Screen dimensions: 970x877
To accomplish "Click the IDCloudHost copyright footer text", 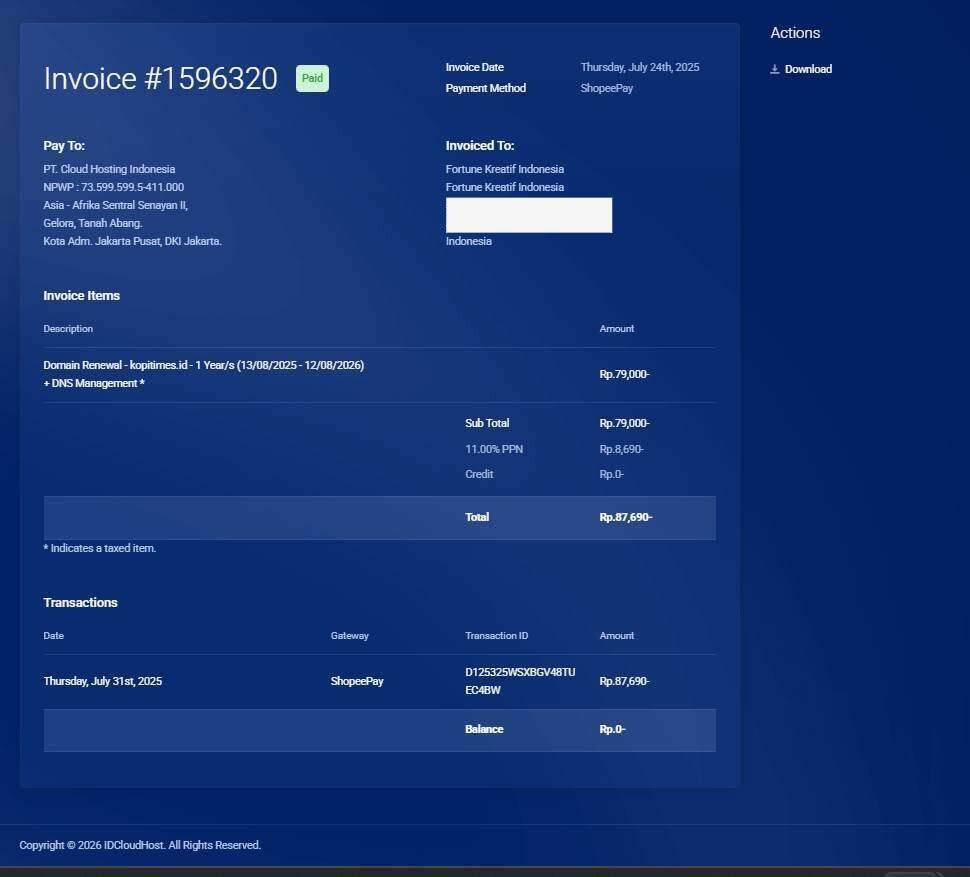I will click(x=140, y=845).
